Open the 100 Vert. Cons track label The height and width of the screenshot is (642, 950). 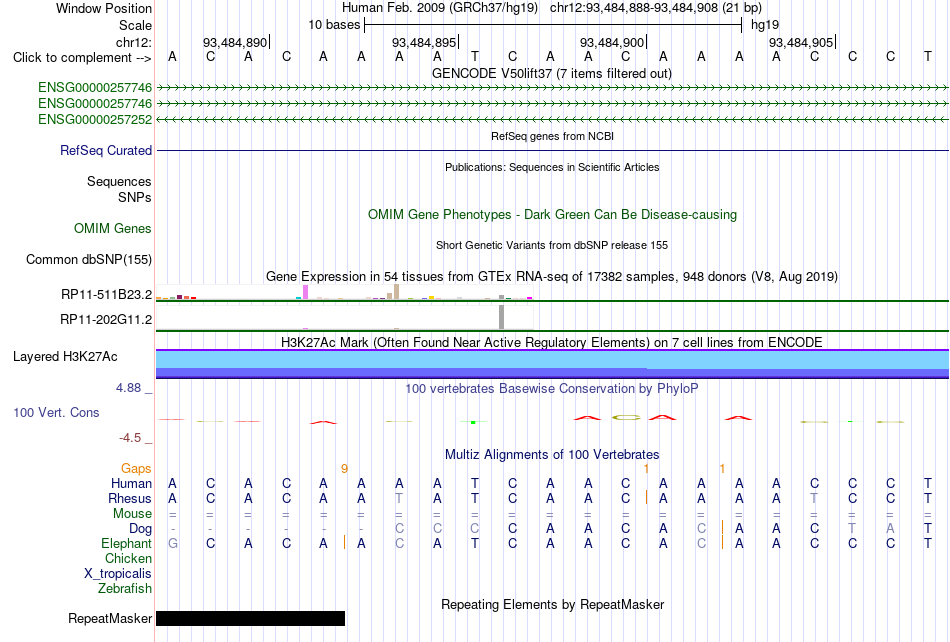coord(56,412)
